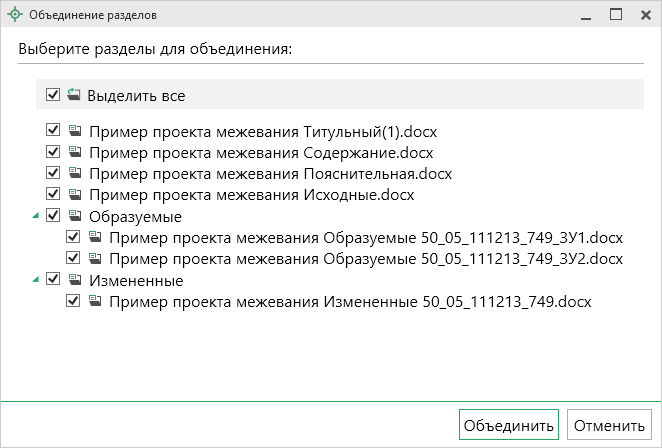Uncheck the Исходные.docx checkbox
This screenshot has width=662, height=448.
click(x=52, y=194)
